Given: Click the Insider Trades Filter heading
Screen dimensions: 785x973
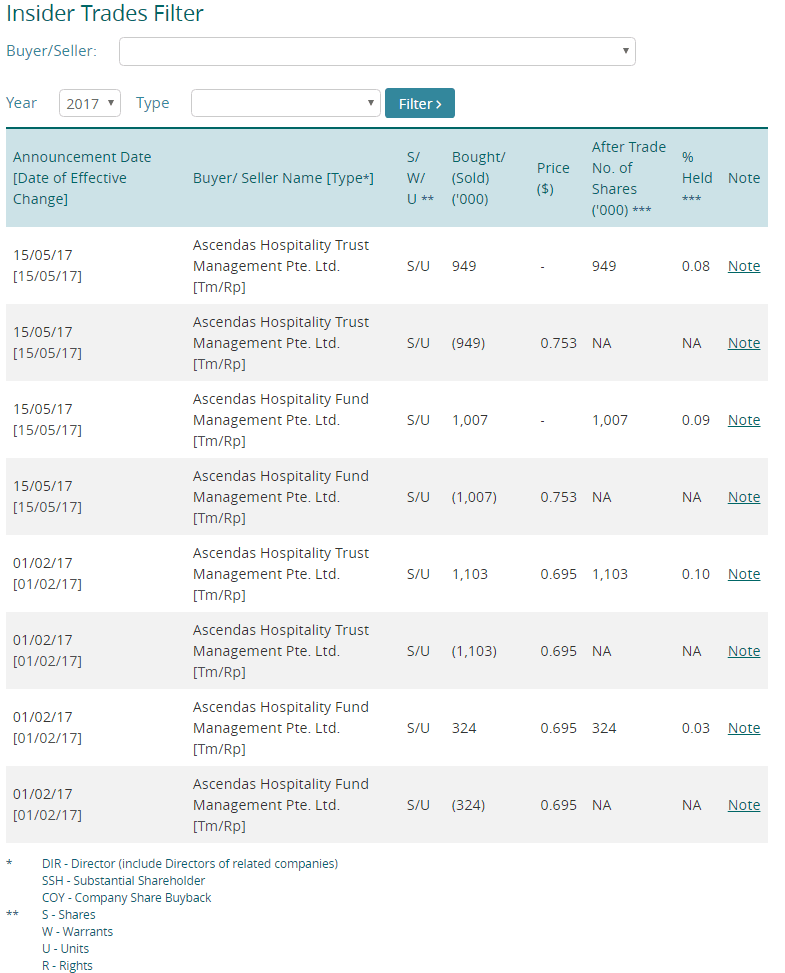Looking at the screenshot, I should coord(105,13).
